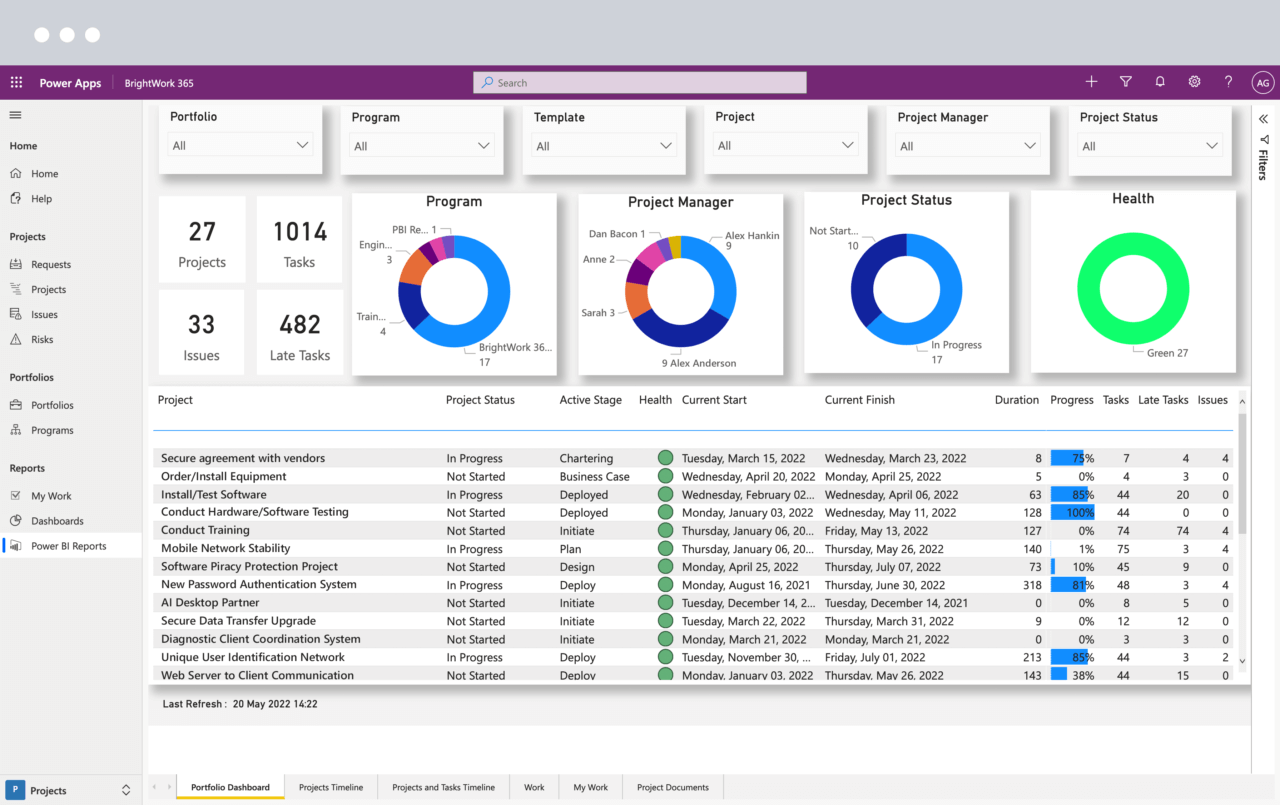Click the notifications bell icon

tap(1160, 82)
